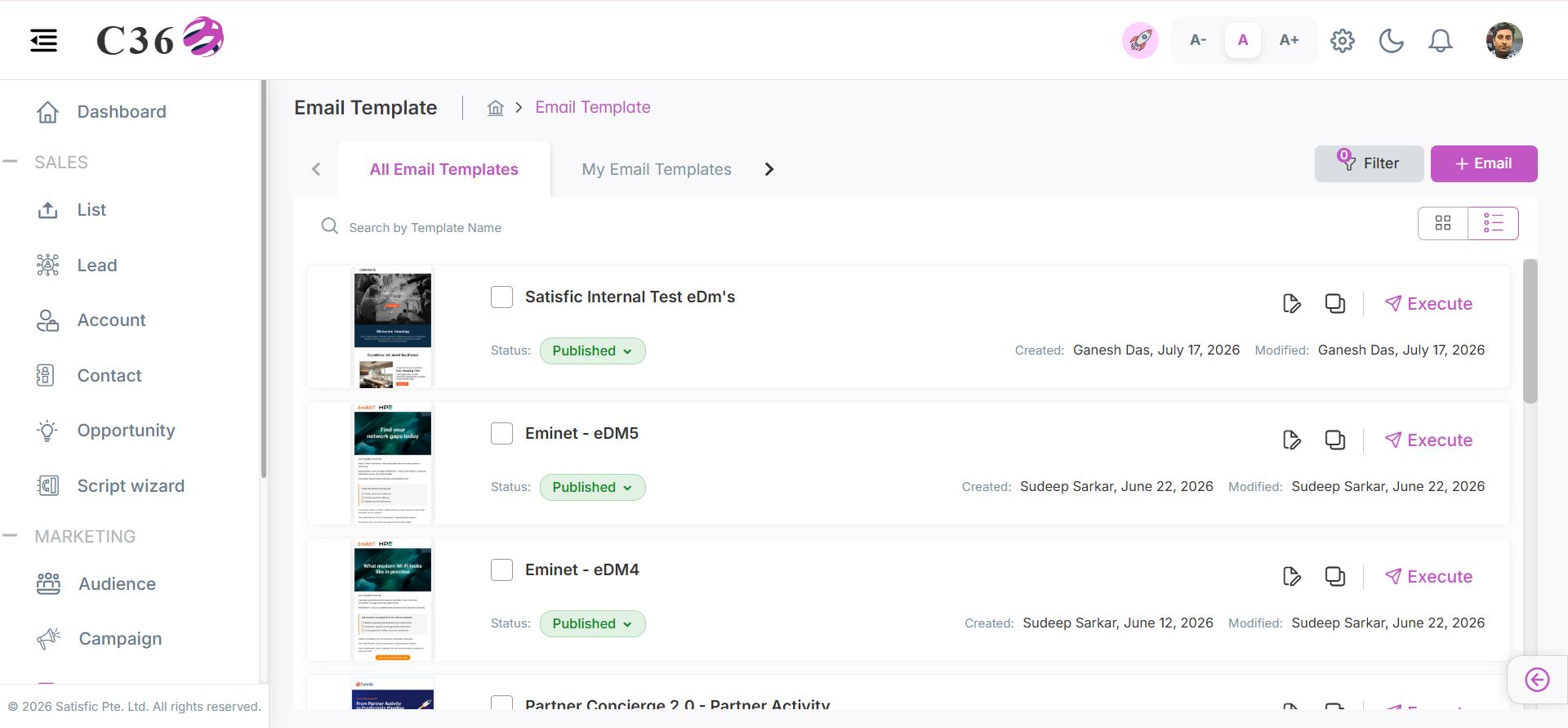The height and width of the screenshot is (728, 1568).
Task: Click the Dashboard house icon
Action: pyautogui.click(x=48, y=112)
